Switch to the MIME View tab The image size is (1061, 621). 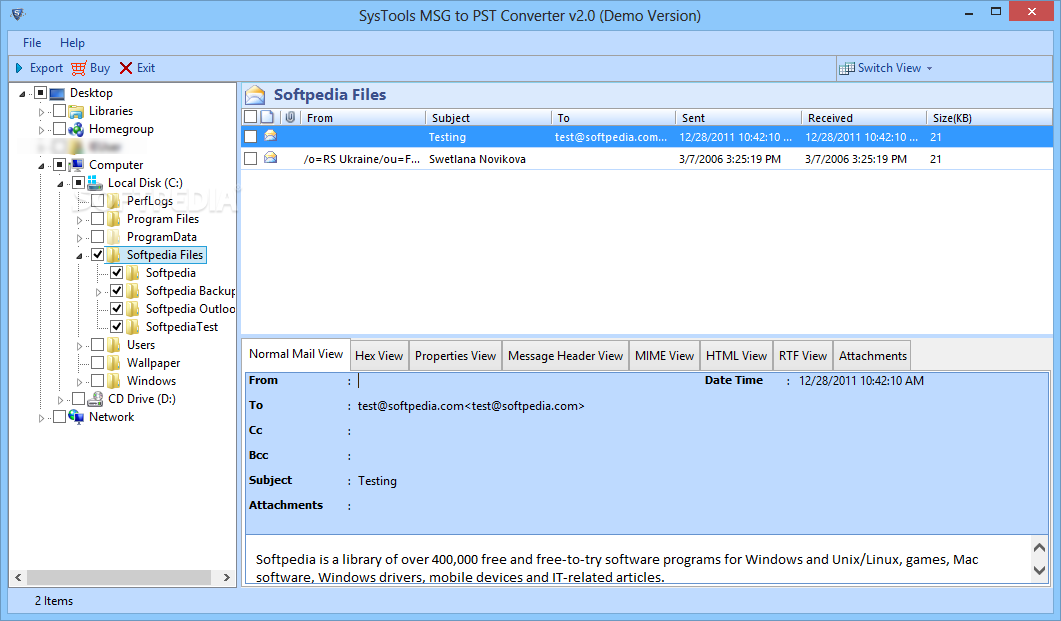point(664,356)
